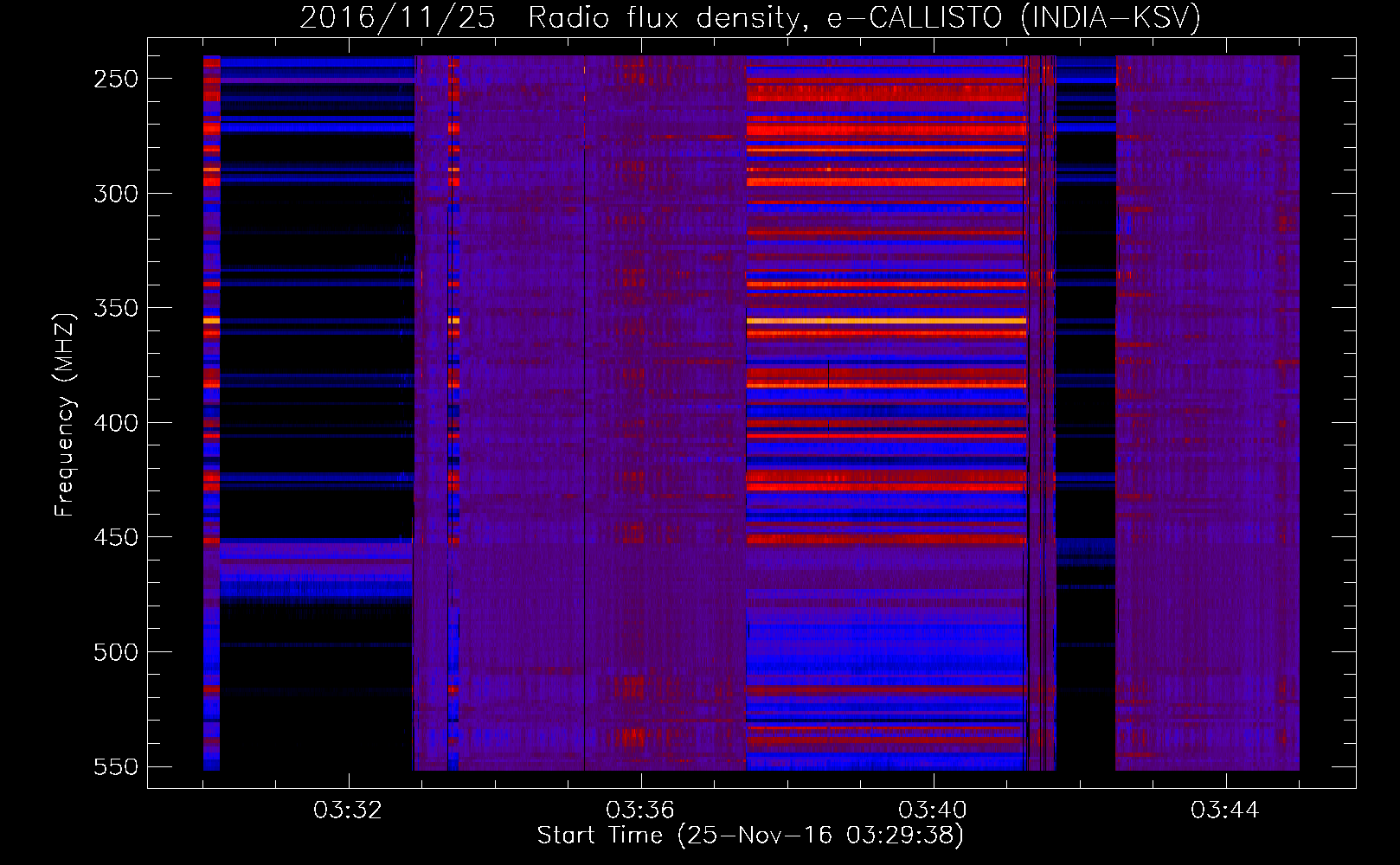Click the 03:44 time tick label

[x=1225, y=811]
